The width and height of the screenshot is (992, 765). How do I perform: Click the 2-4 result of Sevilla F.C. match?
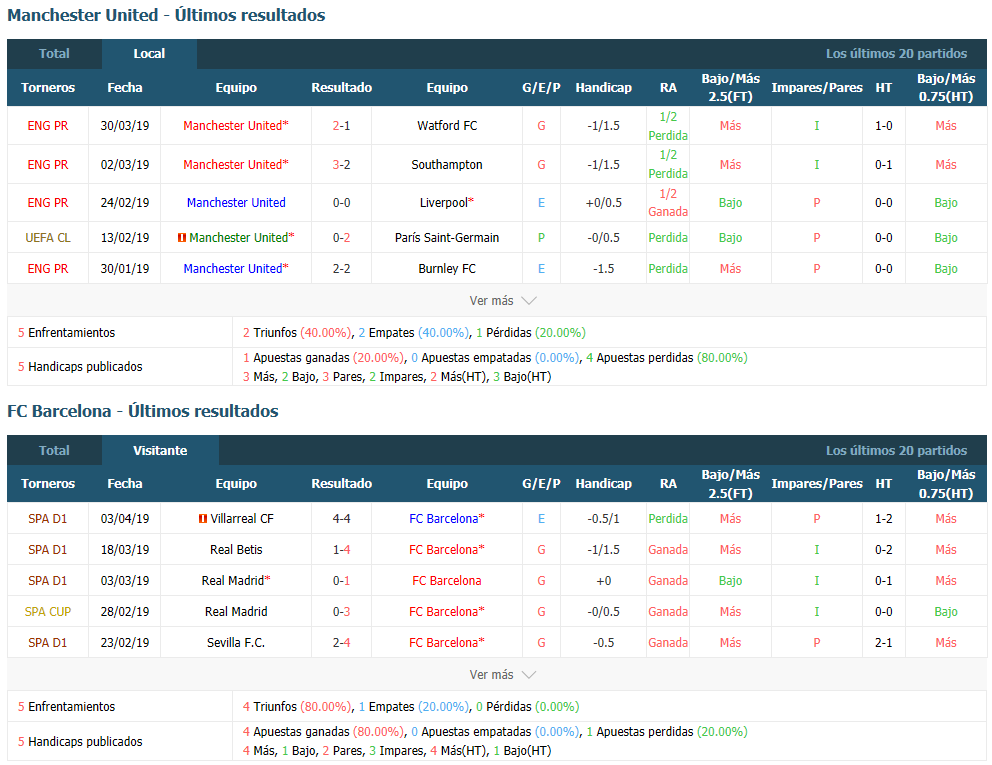[342, 643]
